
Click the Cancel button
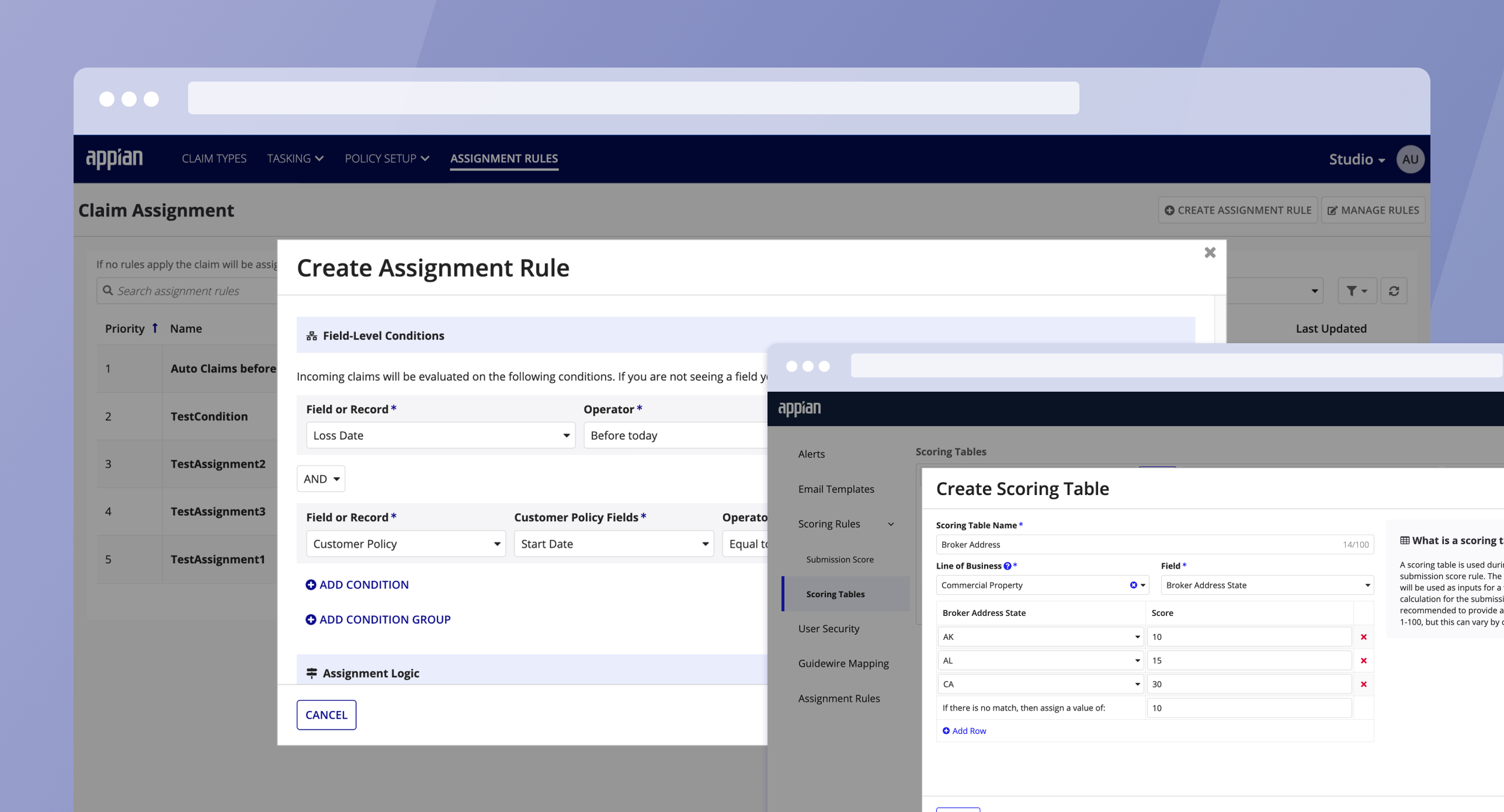click(326, 715)
